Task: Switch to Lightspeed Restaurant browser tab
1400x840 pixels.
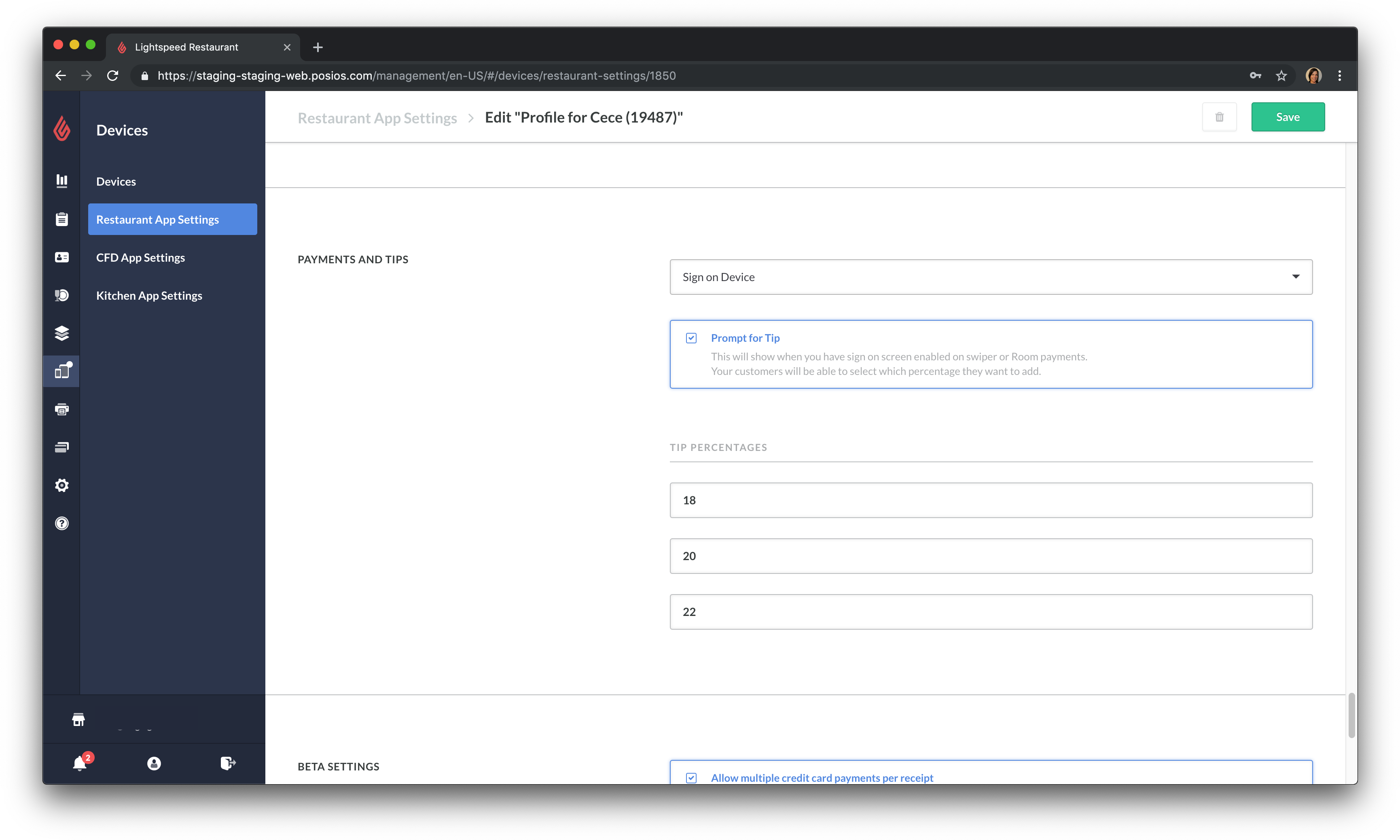Action: pos(203,47)
